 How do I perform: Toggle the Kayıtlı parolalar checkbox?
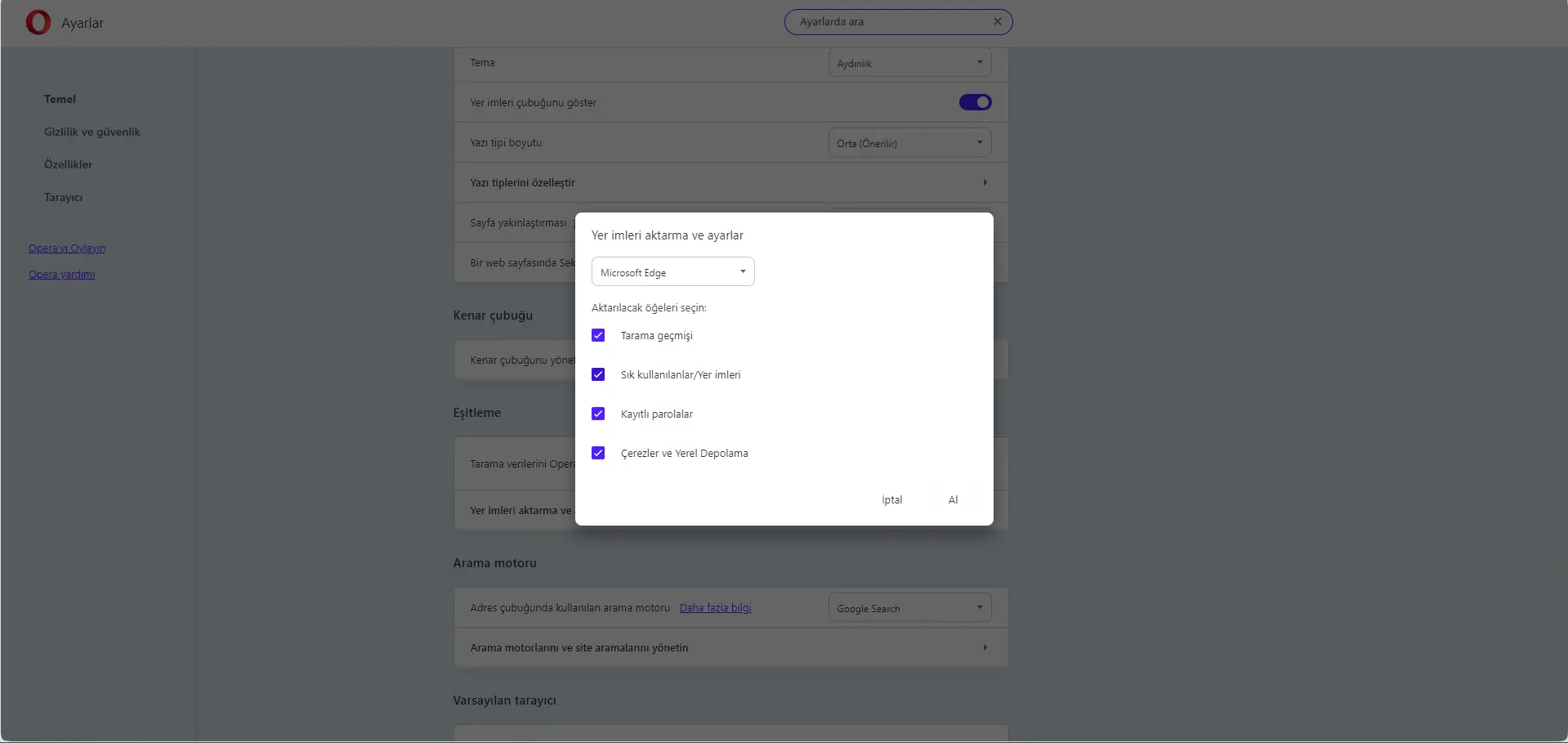(598, 414)
